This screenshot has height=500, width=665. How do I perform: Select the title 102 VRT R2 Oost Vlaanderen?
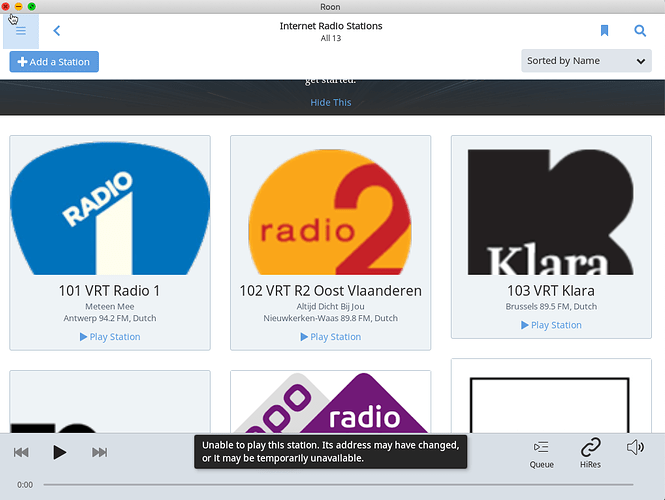point(330,291)
